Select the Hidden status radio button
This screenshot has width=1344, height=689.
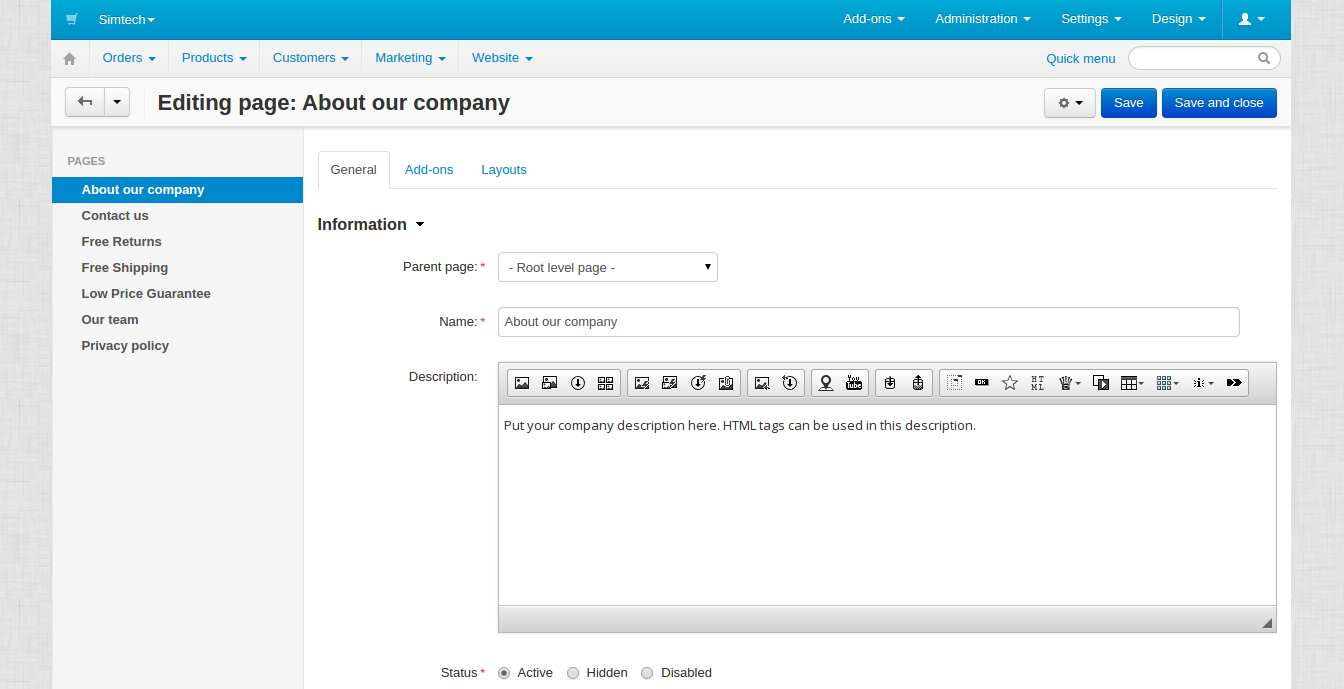click(573, 673)
